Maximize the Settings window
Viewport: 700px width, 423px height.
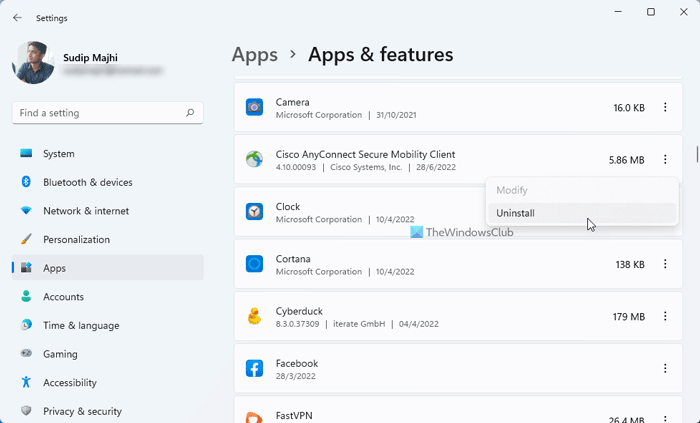651,12
